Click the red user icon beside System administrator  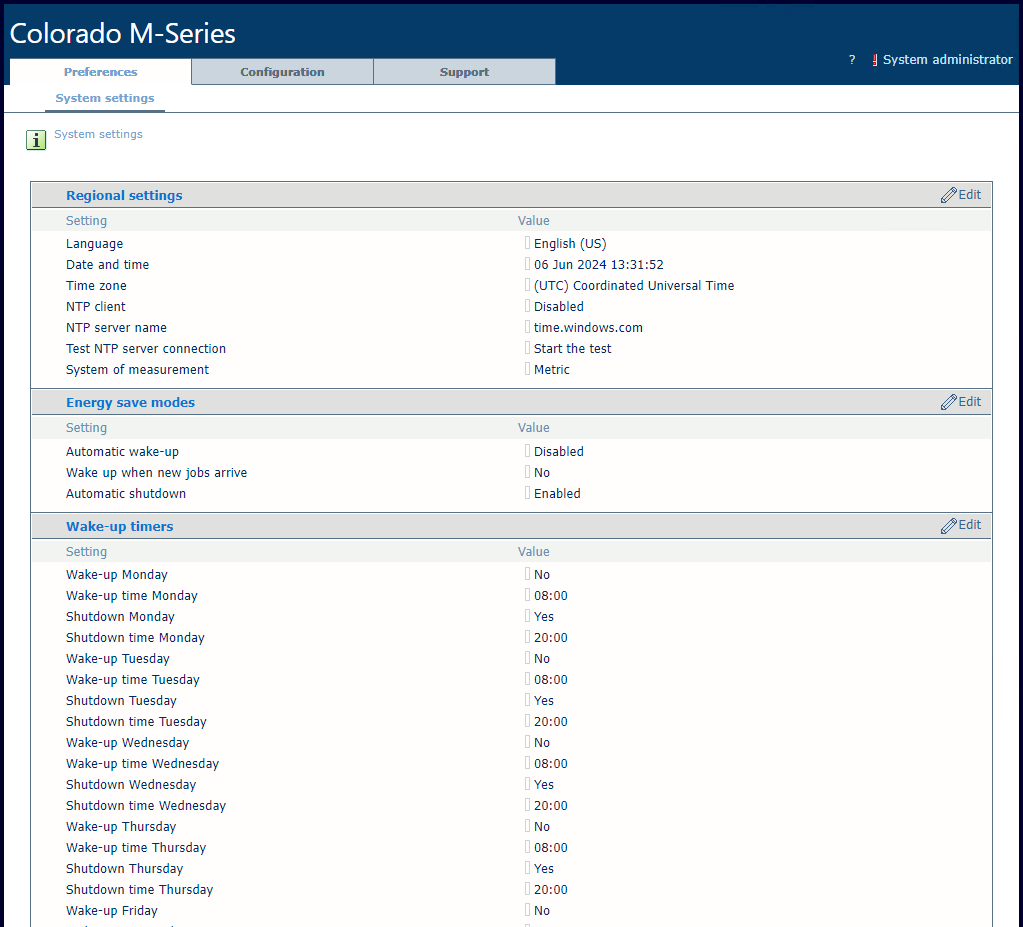(875, 60)
